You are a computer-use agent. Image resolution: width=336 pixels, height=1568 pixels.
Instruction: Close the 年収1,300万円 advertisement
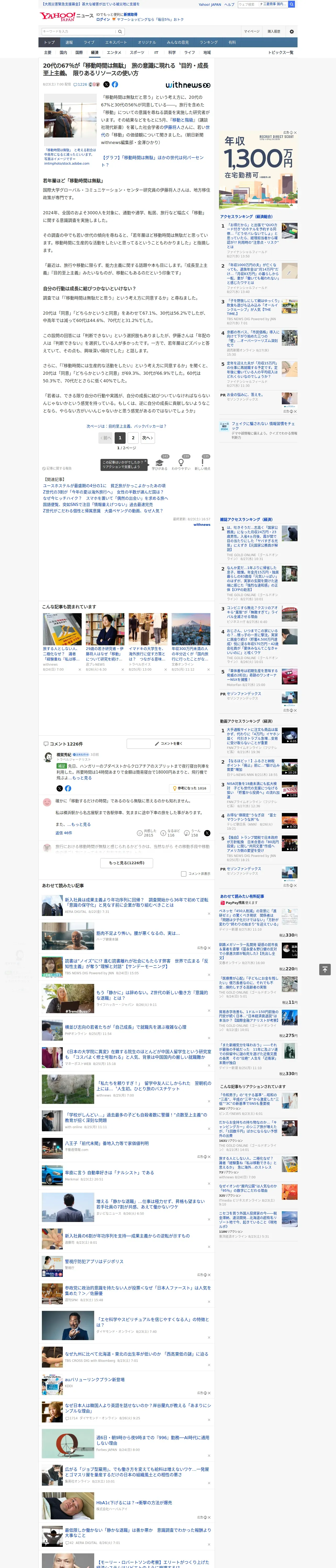[x=295, y=133]
